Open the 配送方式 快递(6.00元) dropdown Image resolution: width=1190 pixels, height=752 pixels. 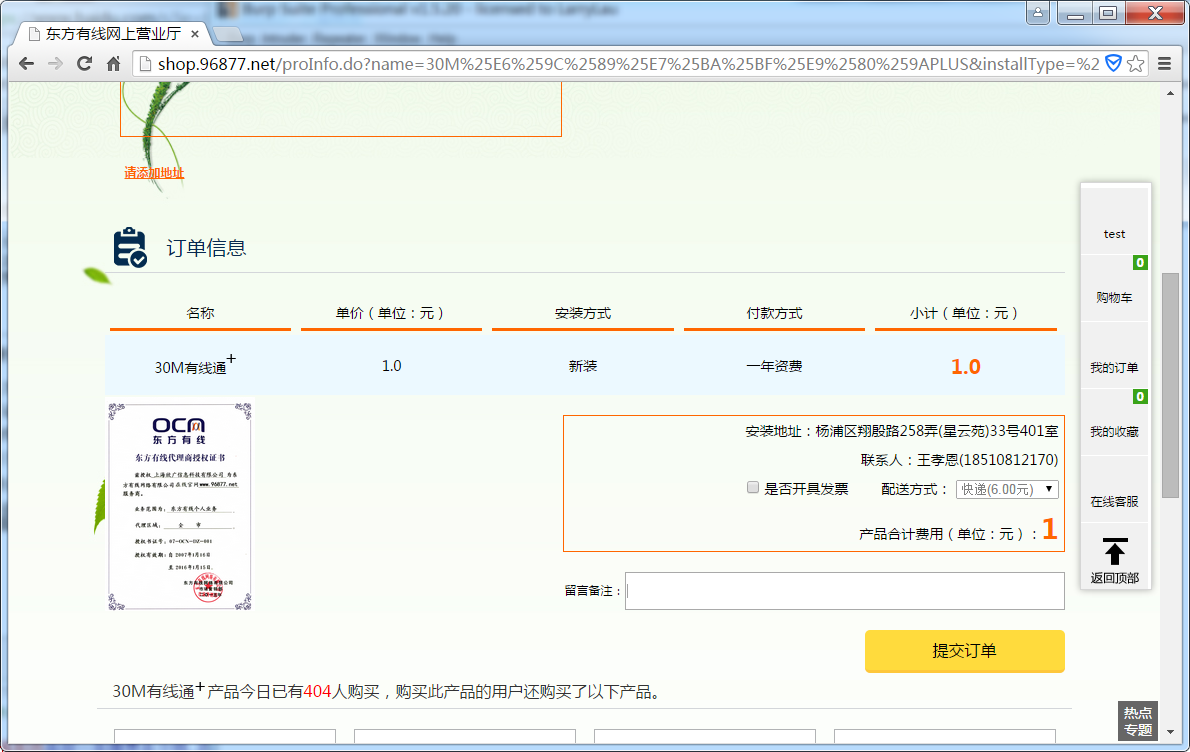[x=1006, y=489]
